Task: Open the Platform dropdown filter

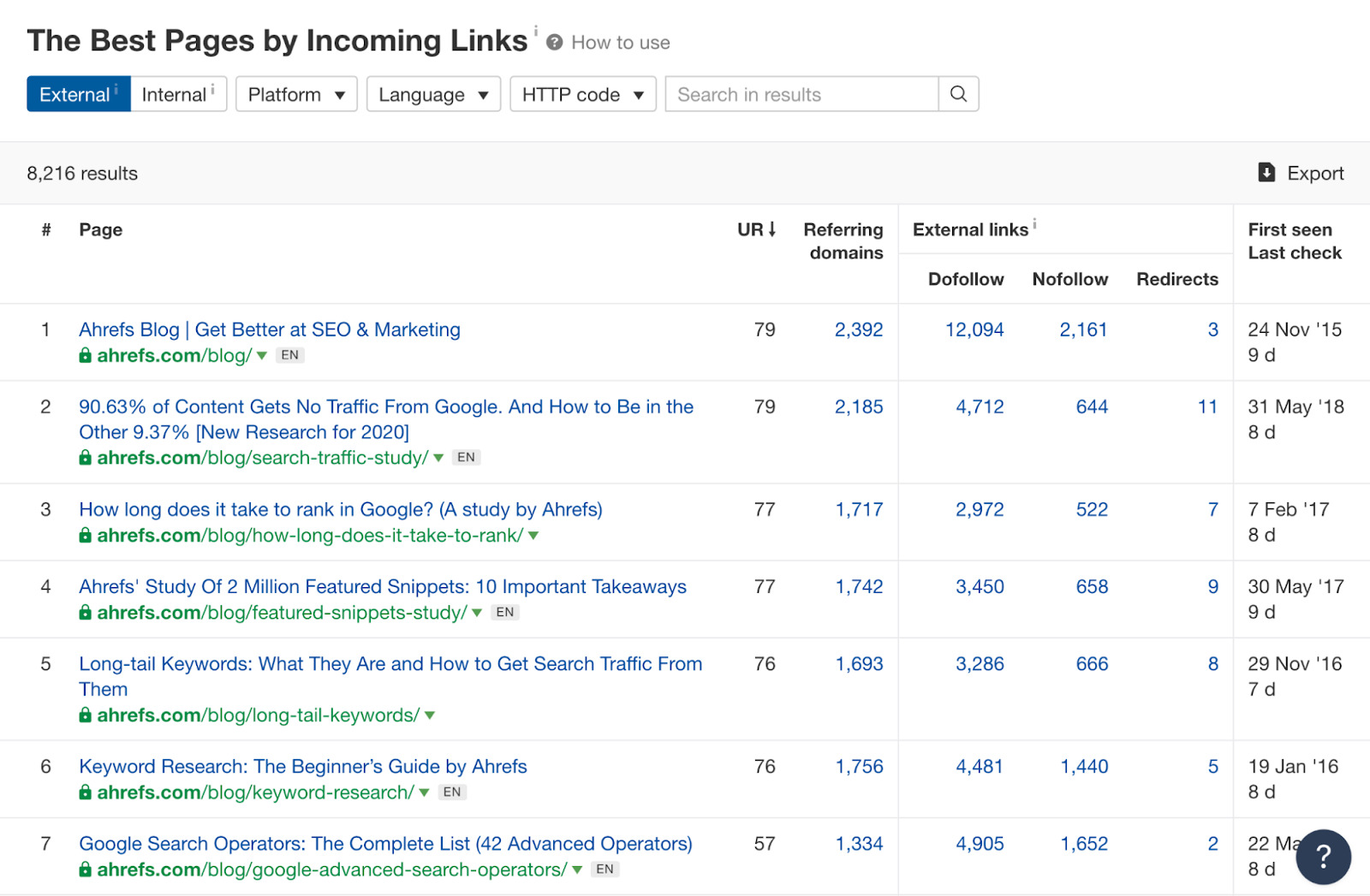Action: [296, 94]
